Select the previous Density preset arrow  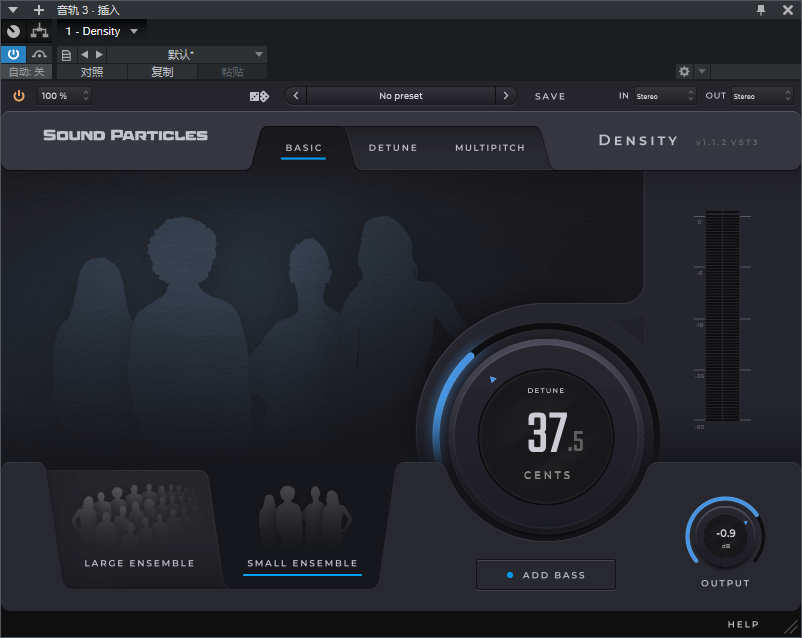296,96
